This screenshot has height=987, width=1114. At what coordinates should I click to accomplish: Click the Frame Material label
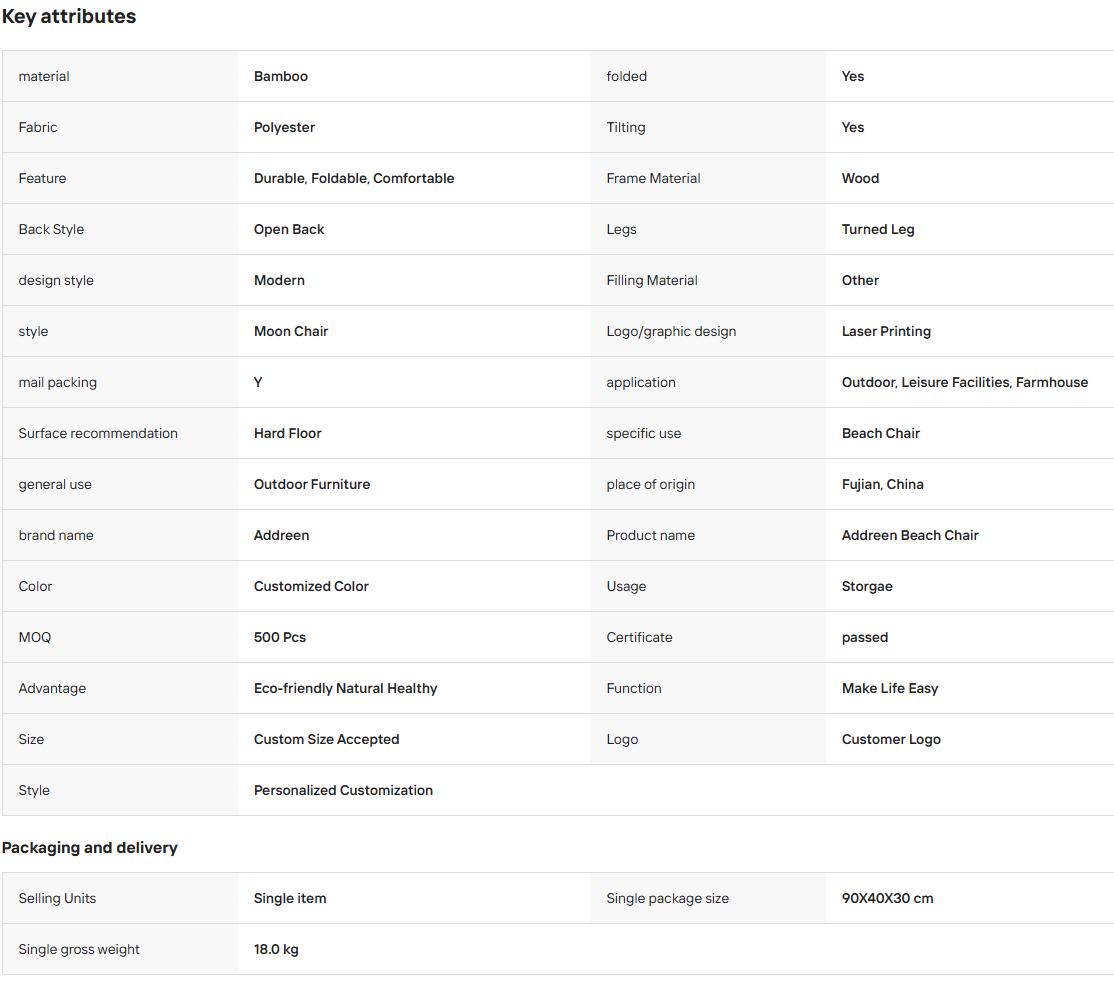653,178
